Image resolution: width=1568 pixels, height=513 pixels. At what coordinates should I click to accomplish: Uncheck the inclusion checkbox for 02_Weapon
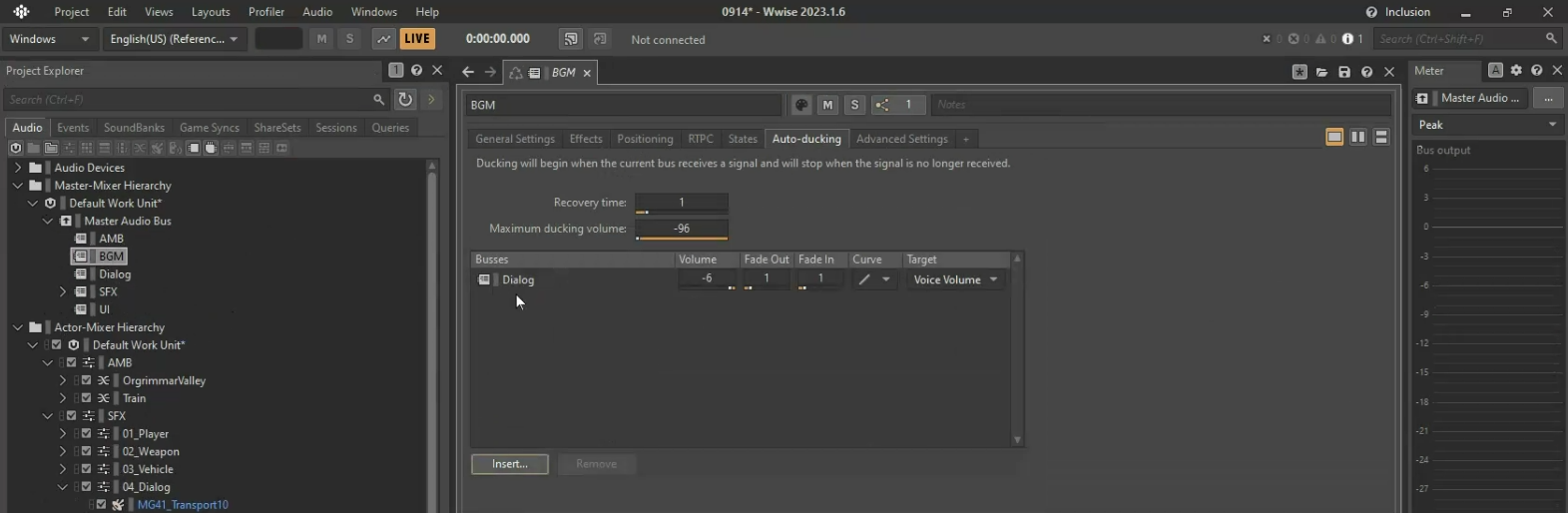point(86,451)
